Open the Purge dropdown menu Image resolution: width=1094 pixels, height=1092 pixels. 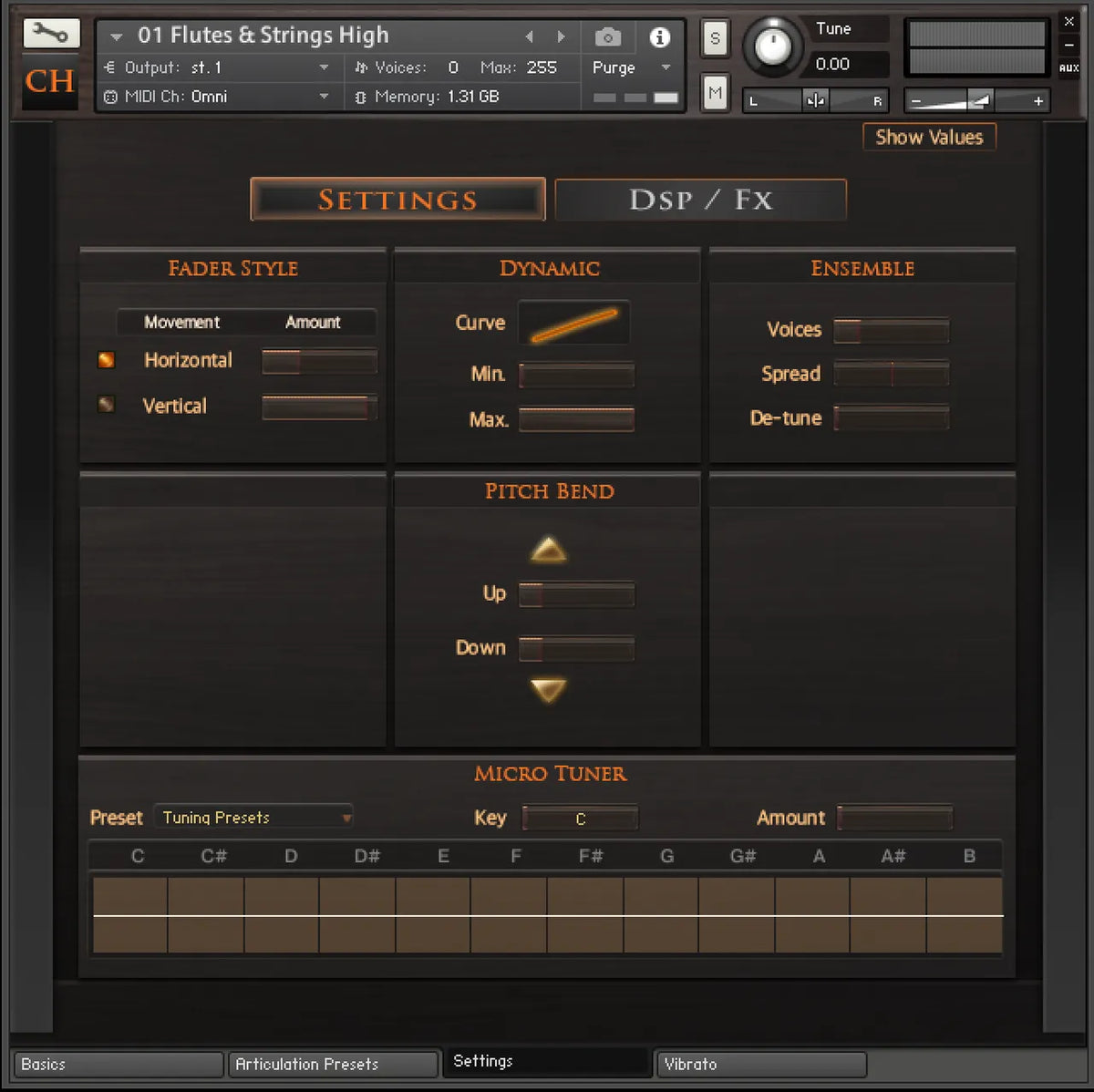pos(630,67)
